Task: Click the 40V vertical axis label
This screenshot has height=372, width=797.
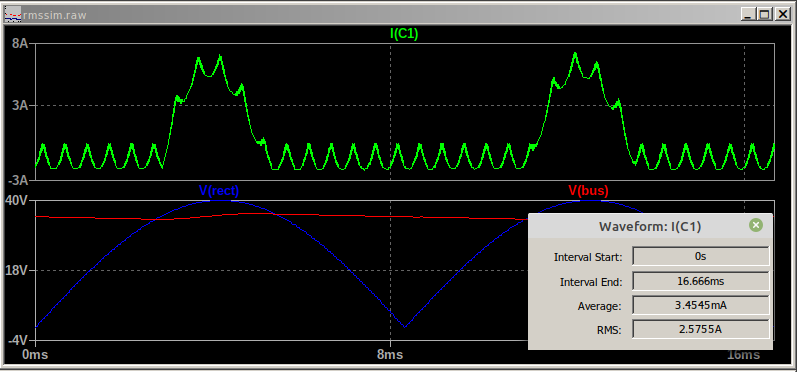Action: [16, 201]
